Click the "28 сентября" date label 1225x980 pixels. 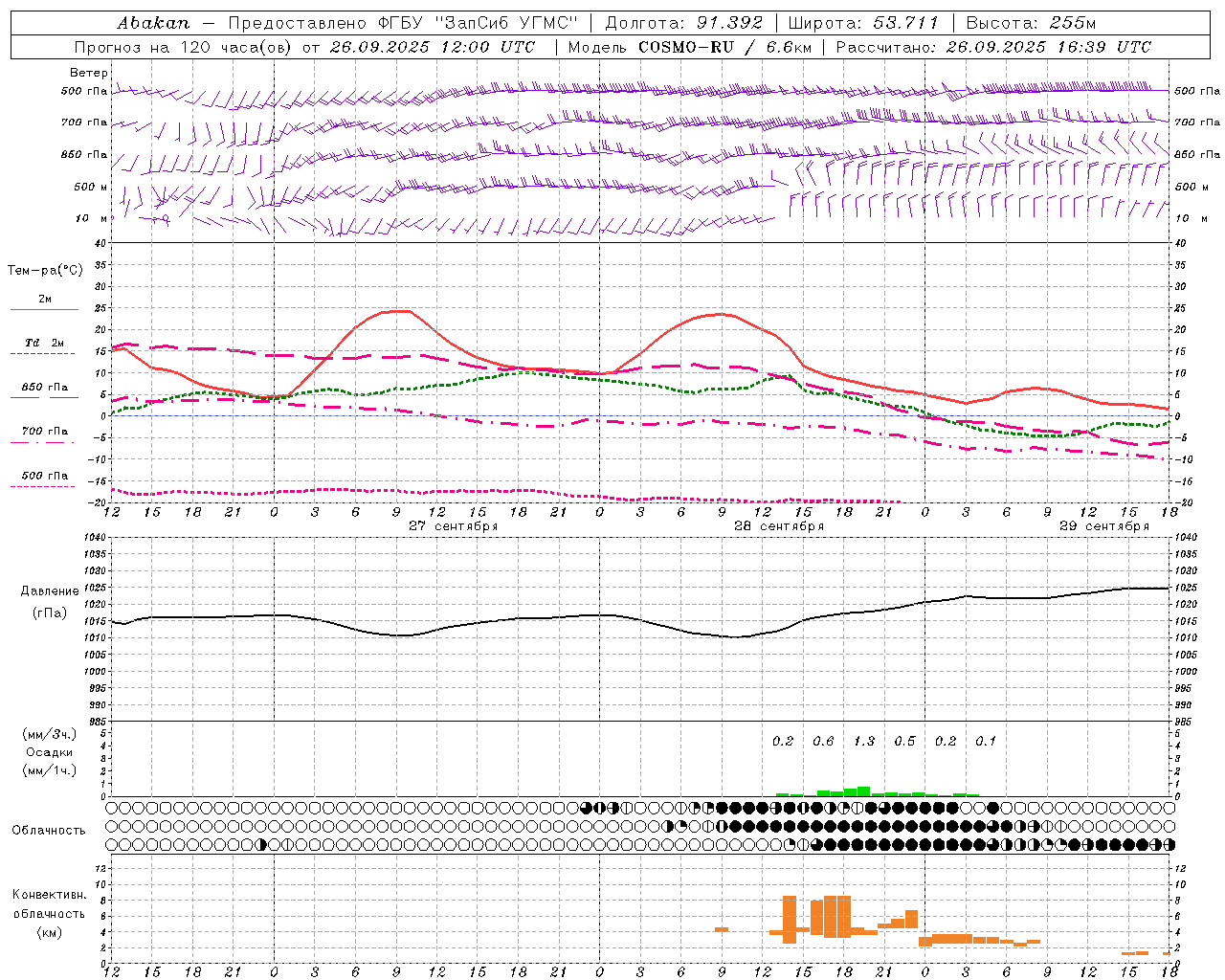click(779, 526)
